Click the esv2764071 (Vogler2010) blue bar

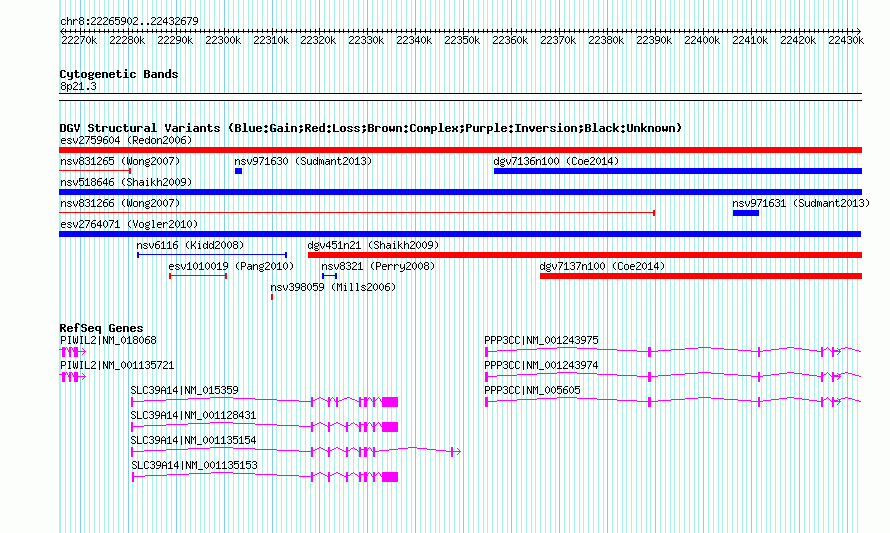460,234
